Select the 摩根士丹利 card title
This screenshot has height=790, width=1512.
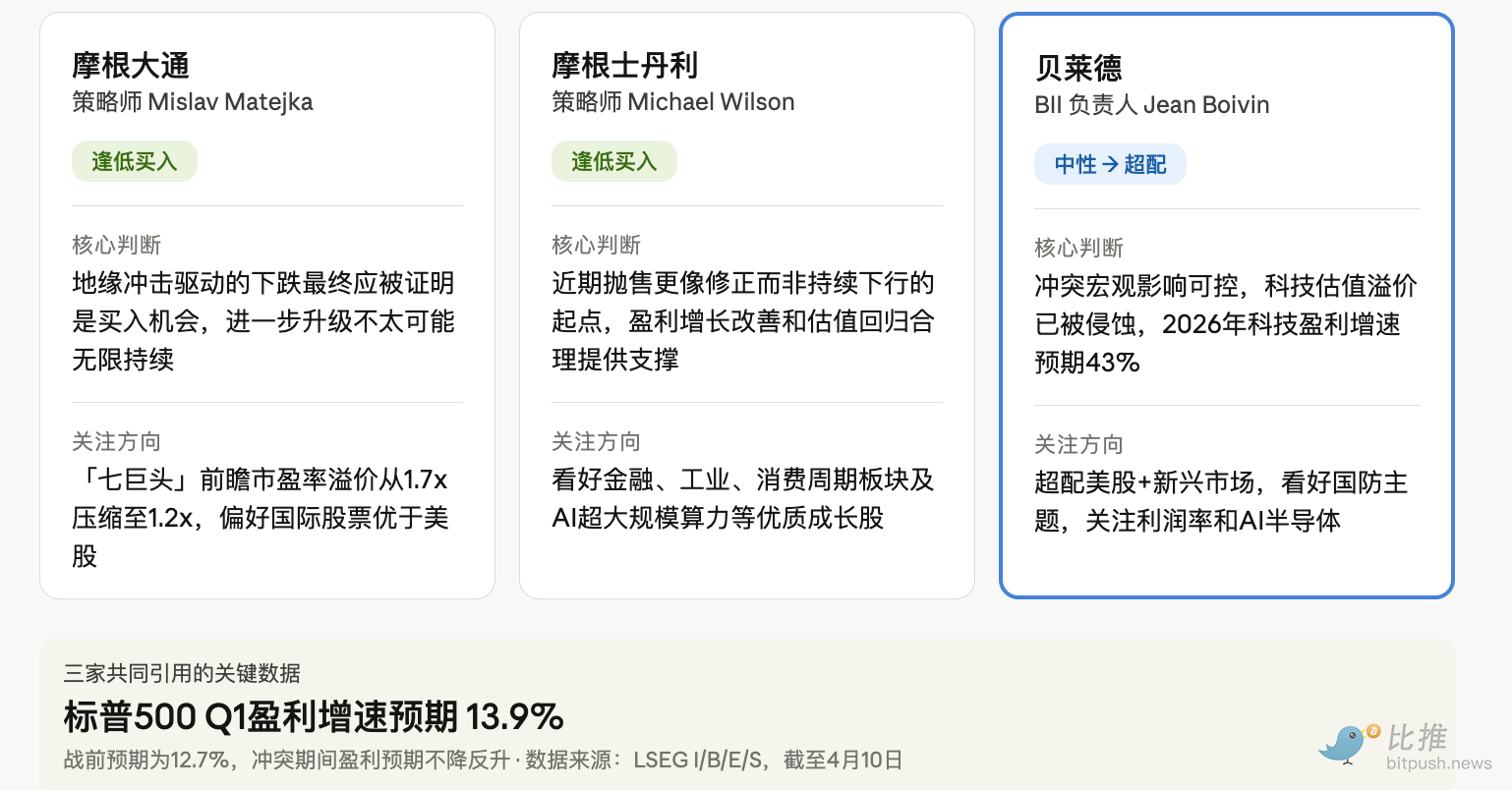(624, 66)
